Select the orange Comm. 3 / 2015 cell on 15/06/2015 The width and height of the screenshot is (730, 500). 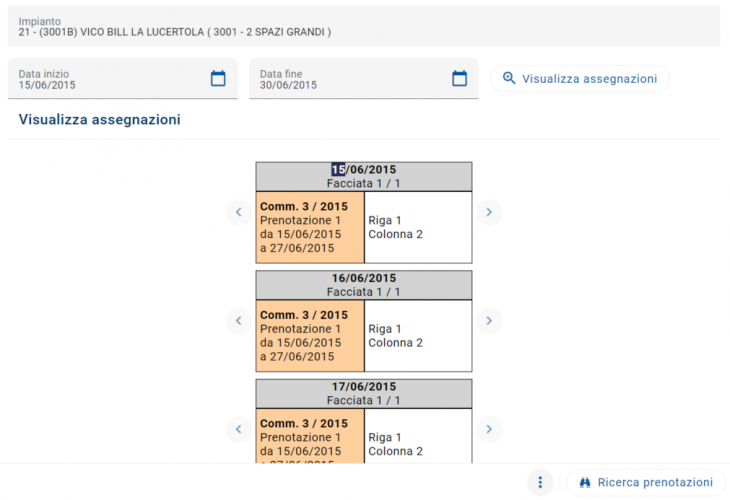click(x=310, y=227)
